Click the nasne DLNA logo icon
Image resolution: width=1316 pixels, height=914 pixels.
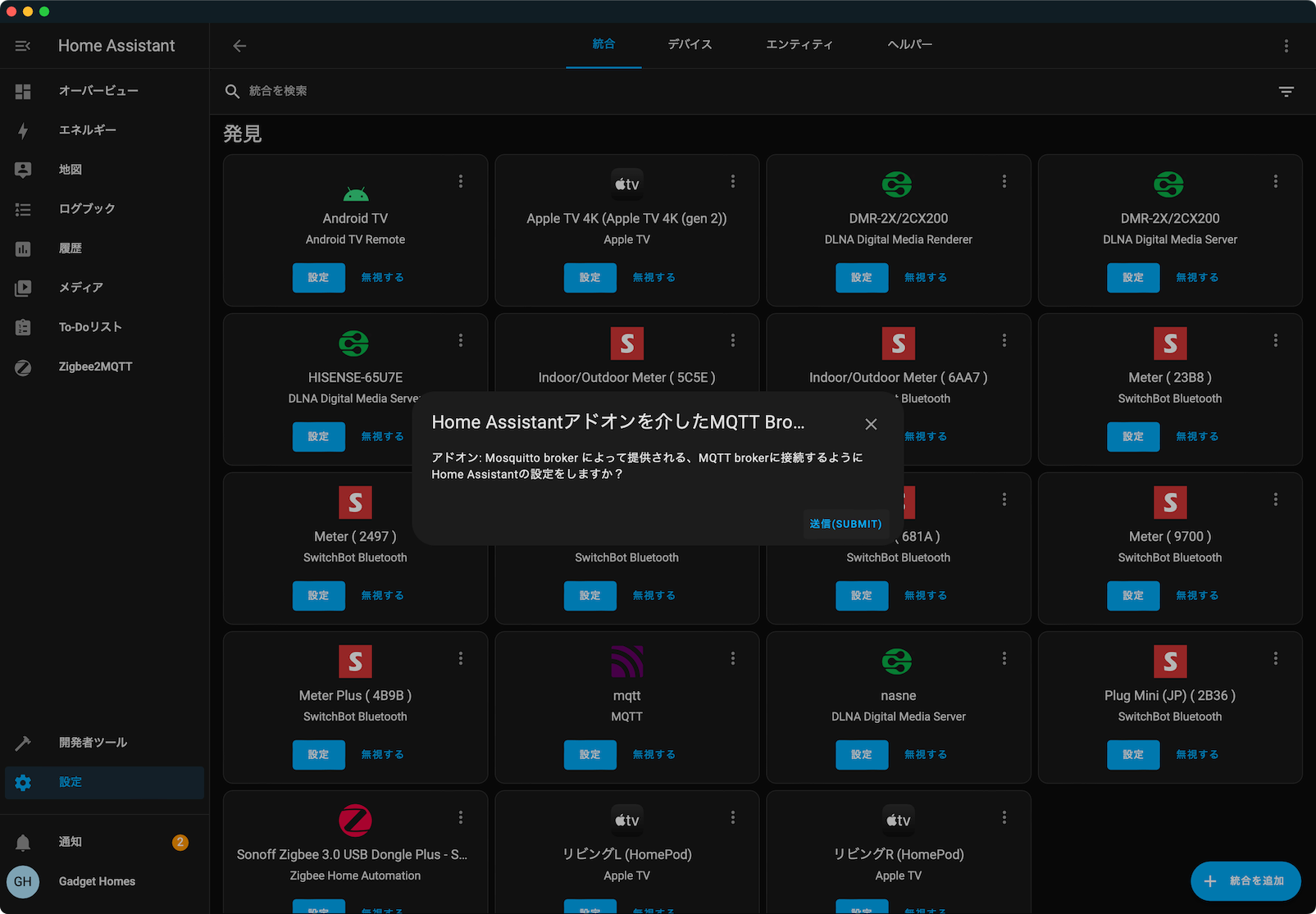[x=898, y=662]
